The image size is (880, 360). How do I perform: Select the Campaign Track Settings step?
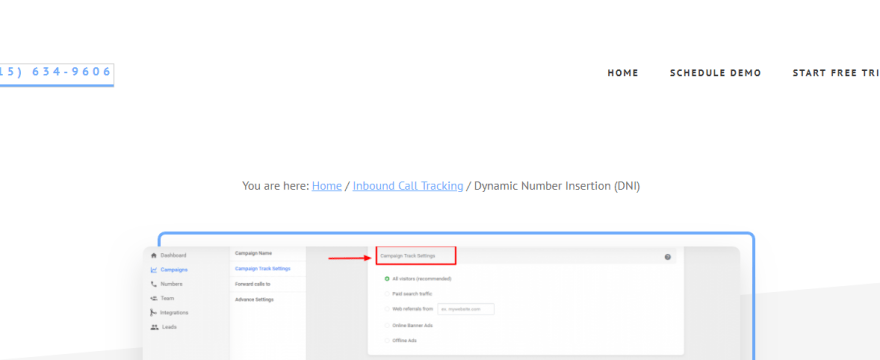[263, 269]
